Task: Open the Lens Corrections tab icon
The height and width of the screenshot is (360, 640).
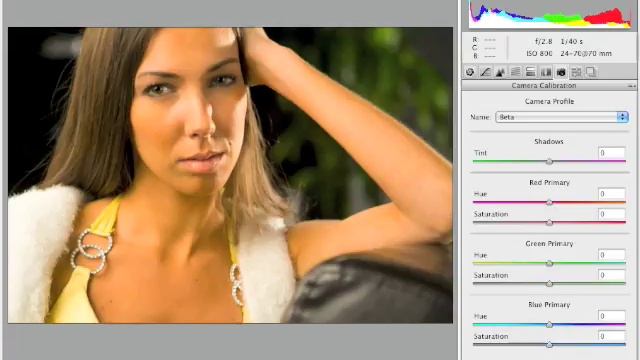Action: coord(546,72)
